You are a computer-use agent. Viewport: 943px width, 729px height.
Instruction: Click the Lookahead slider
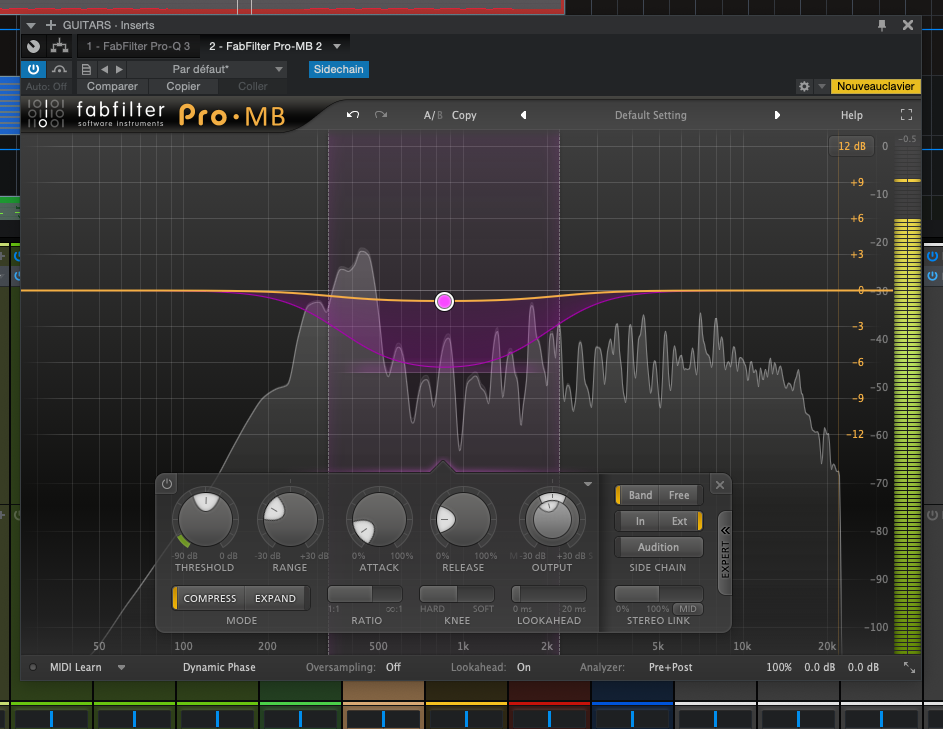click(x=548, y=594)
